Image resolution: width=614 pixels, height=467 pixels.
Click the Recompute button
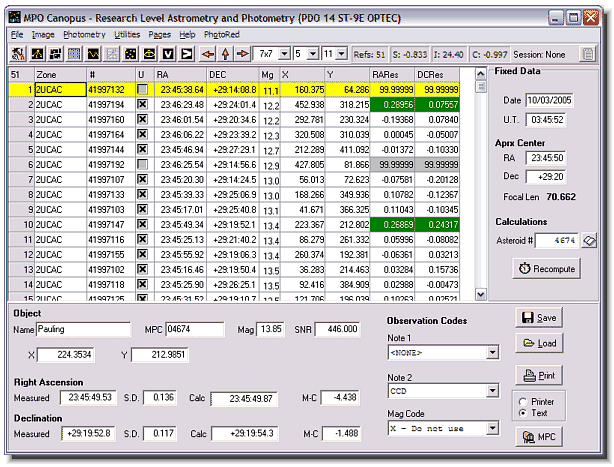tap(547, 269)
